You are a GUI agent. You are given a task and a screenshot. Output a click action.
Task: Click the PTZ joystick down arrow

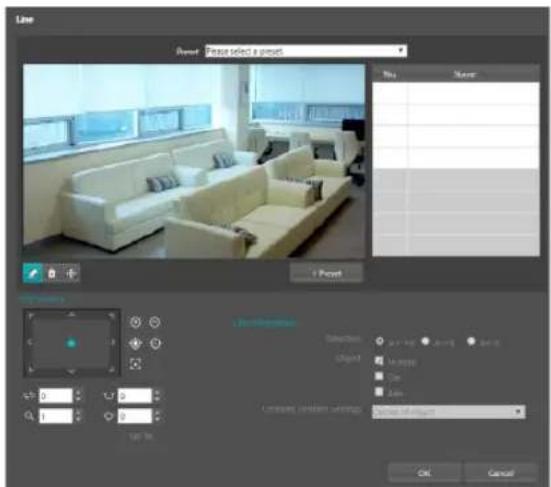72,371
